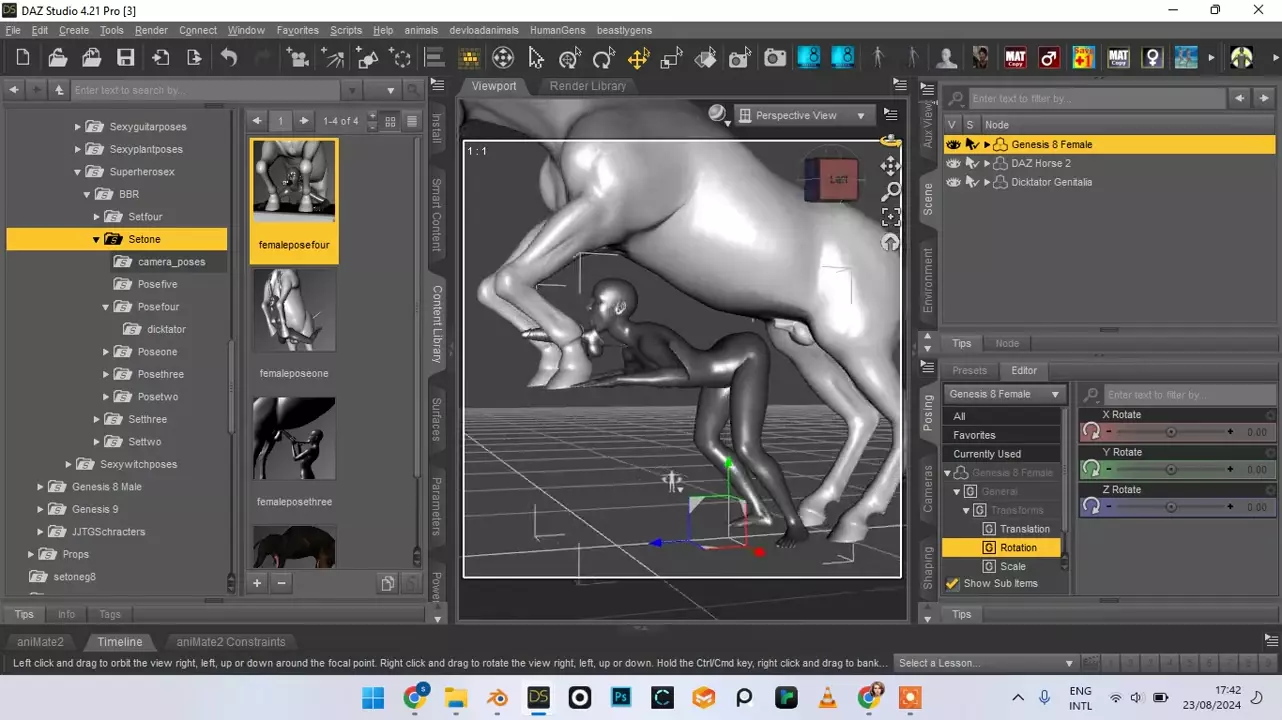Viewport: 1282px width, 720px height.
Task: Click the X Rotate slider
Action: click(x=1170, y=432)
